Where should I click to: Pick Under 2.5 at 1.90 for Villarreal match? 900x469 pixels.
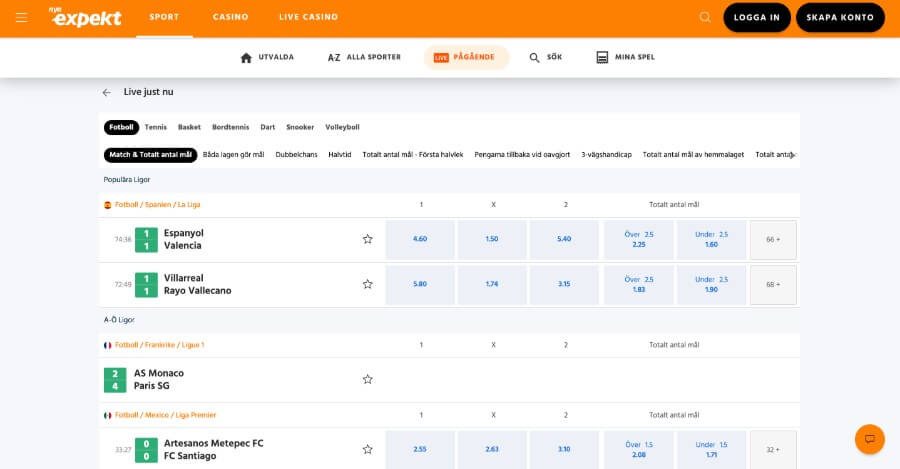(712, 284)
